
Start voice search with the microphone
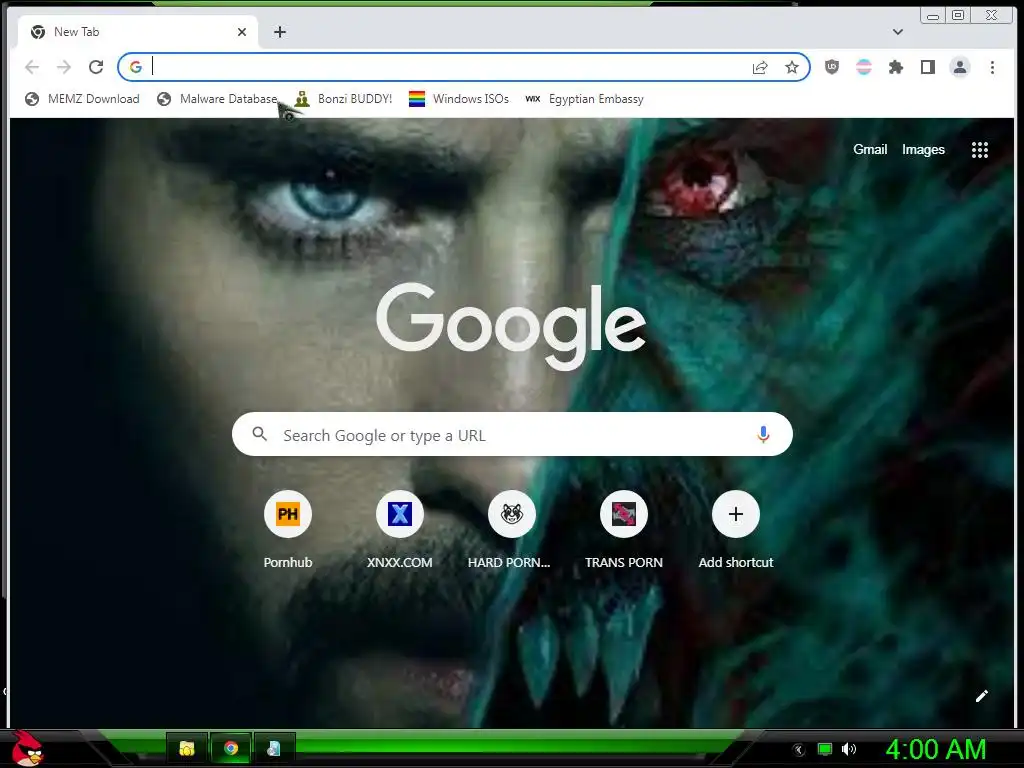point(763,434)
